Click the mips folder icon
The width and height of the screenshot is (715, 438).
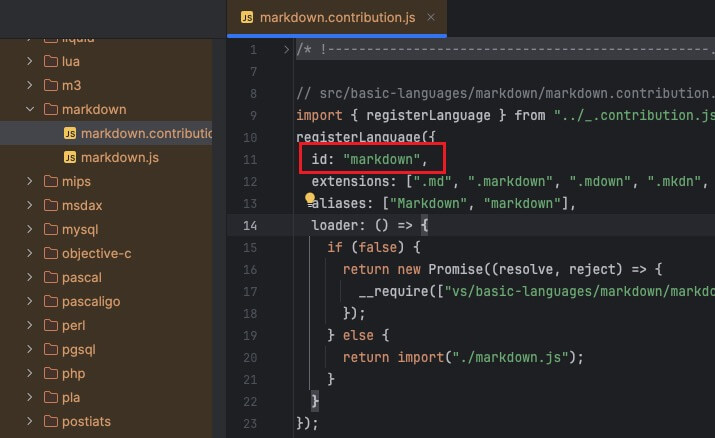pos(51,181)
